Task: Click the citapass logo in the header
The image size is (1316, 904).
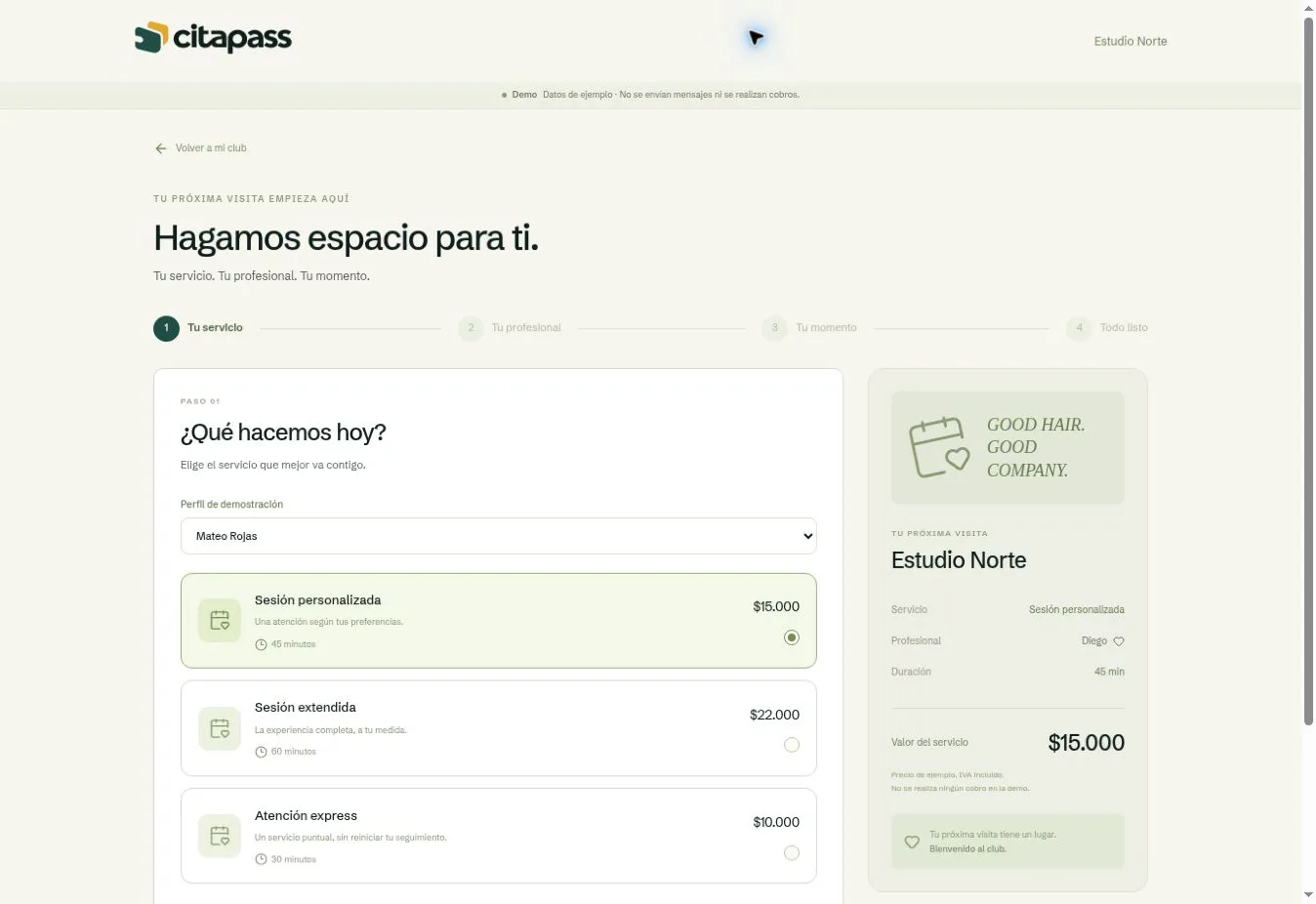Action: tap(213, 38)
